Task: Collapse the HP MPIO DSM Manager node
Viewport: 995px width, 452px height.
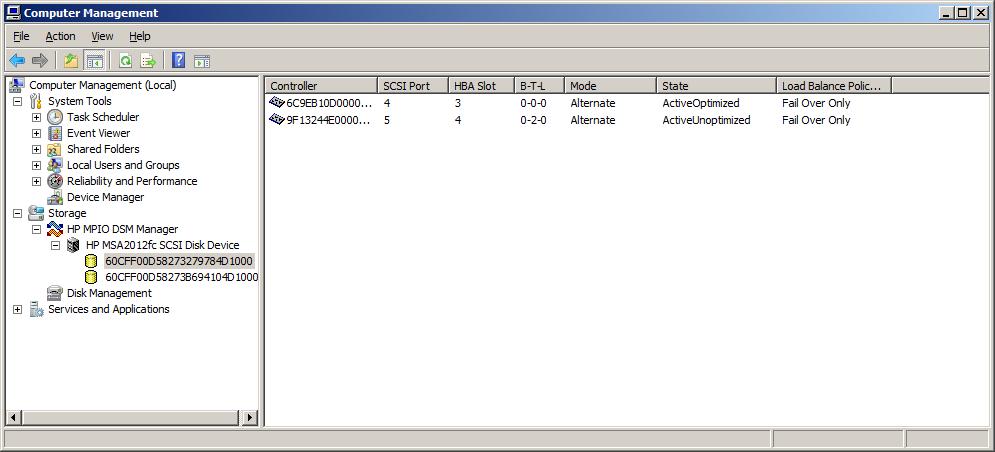Action: tap(36, 230)
